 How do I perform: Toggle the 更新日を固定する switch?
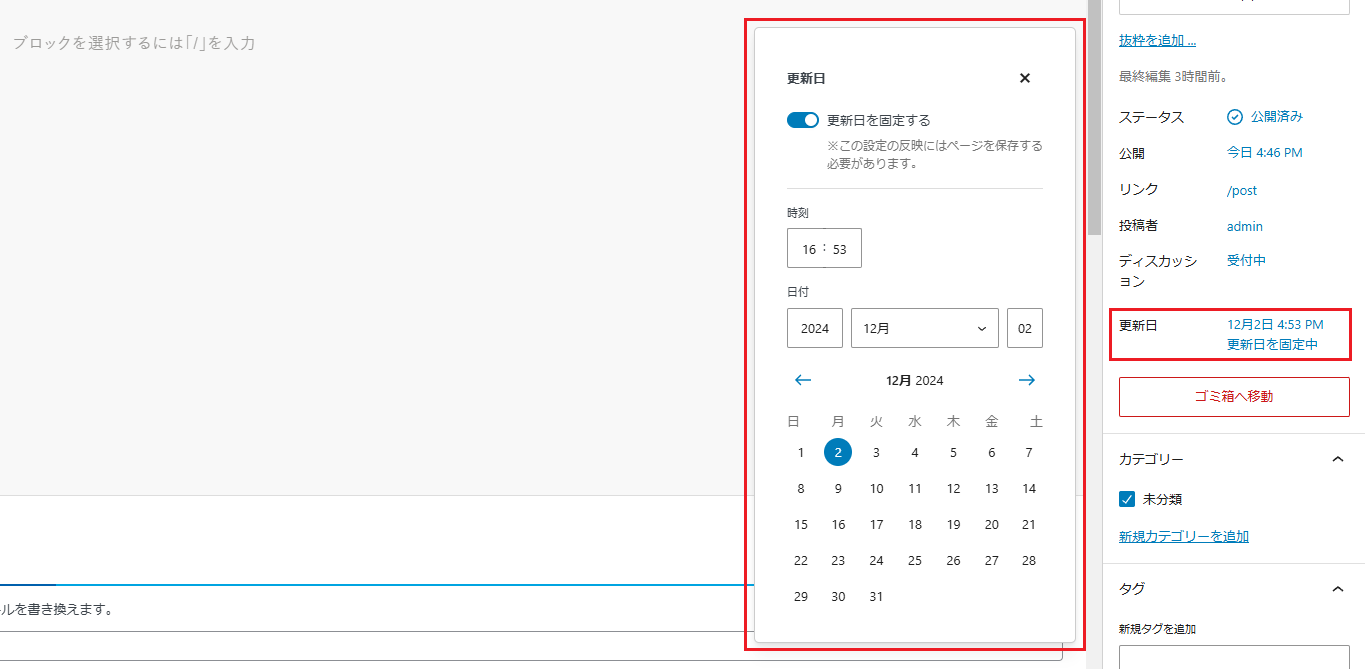pos(803,120)
